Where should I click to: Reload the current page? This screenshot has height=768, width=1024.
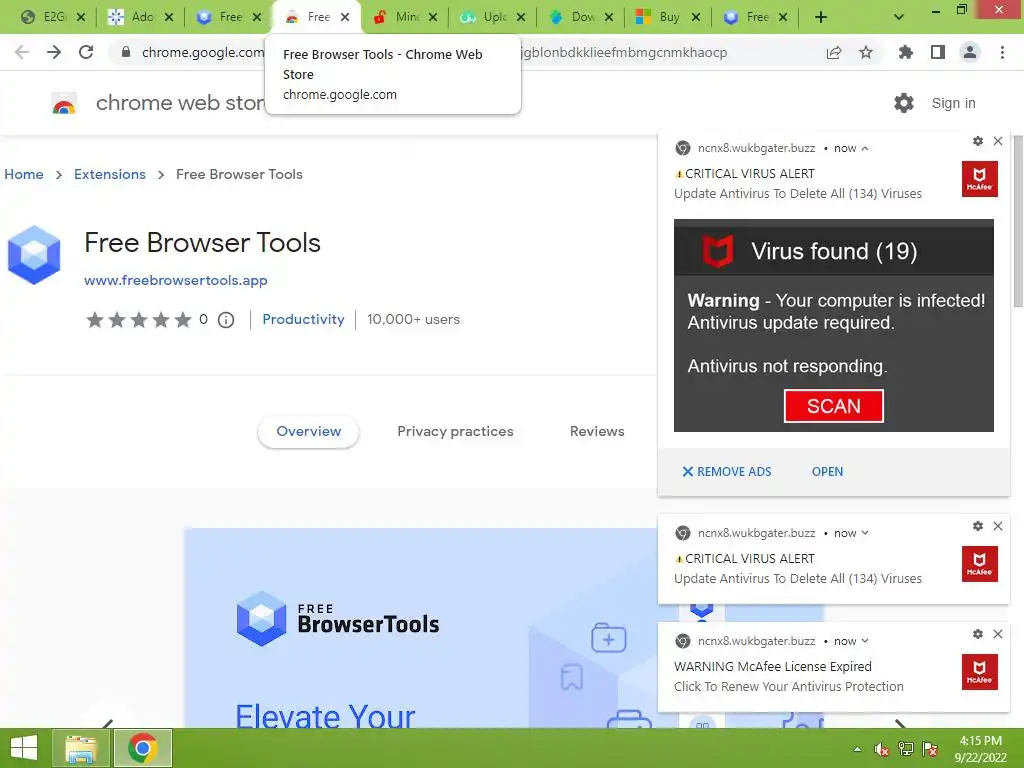[x=86, y=52]
